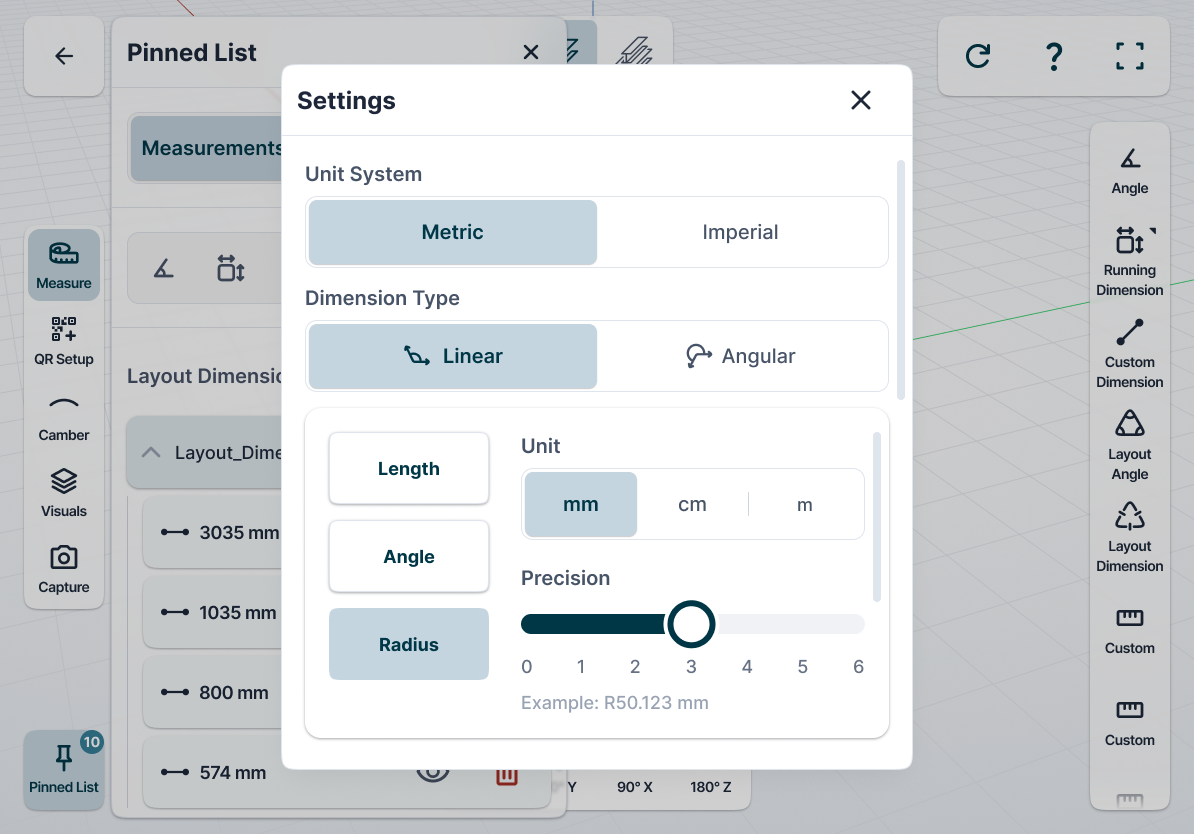Screen dimensions: 1194x834
Task: Close the Settings dialog
Action: point(860,100)
